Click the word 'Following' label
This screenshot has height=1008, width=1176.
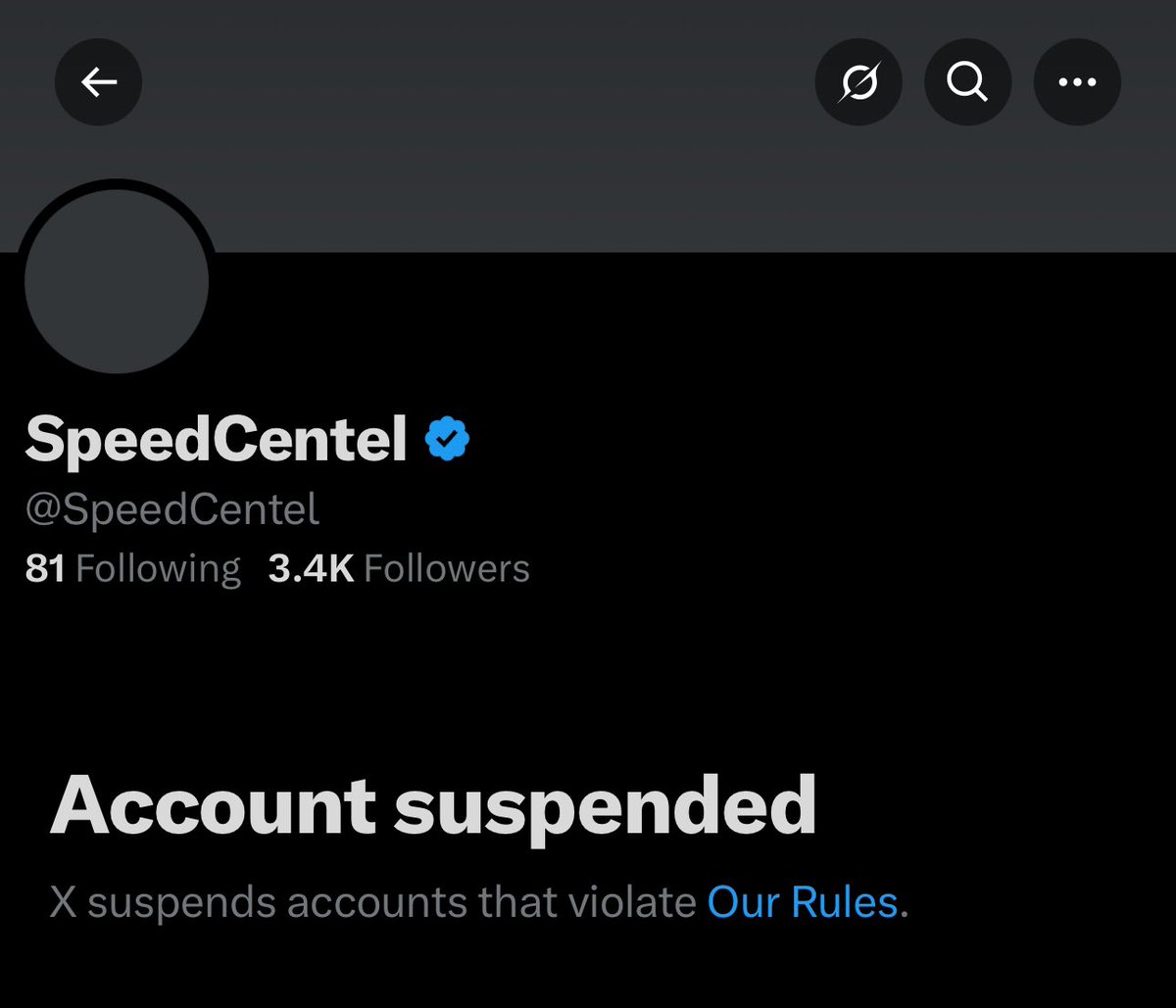click(159, 569)
